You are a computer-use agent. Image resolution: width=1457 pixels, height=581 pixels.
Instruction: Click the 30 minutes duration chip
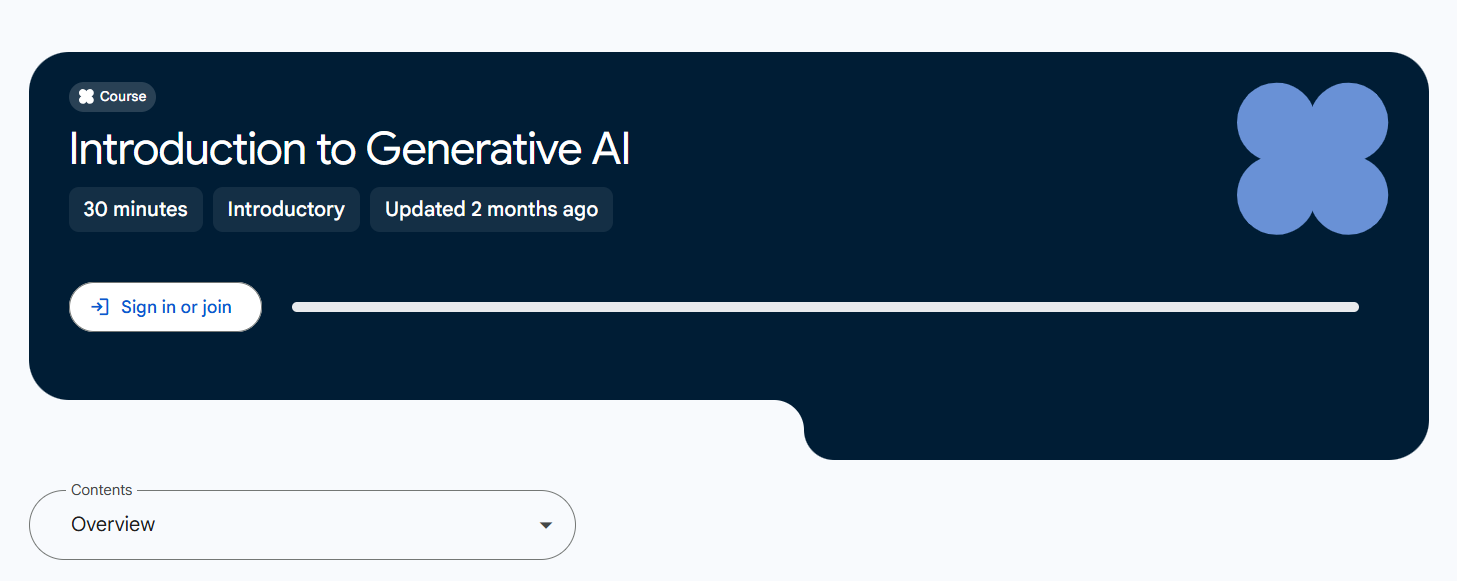coord(135,209)
